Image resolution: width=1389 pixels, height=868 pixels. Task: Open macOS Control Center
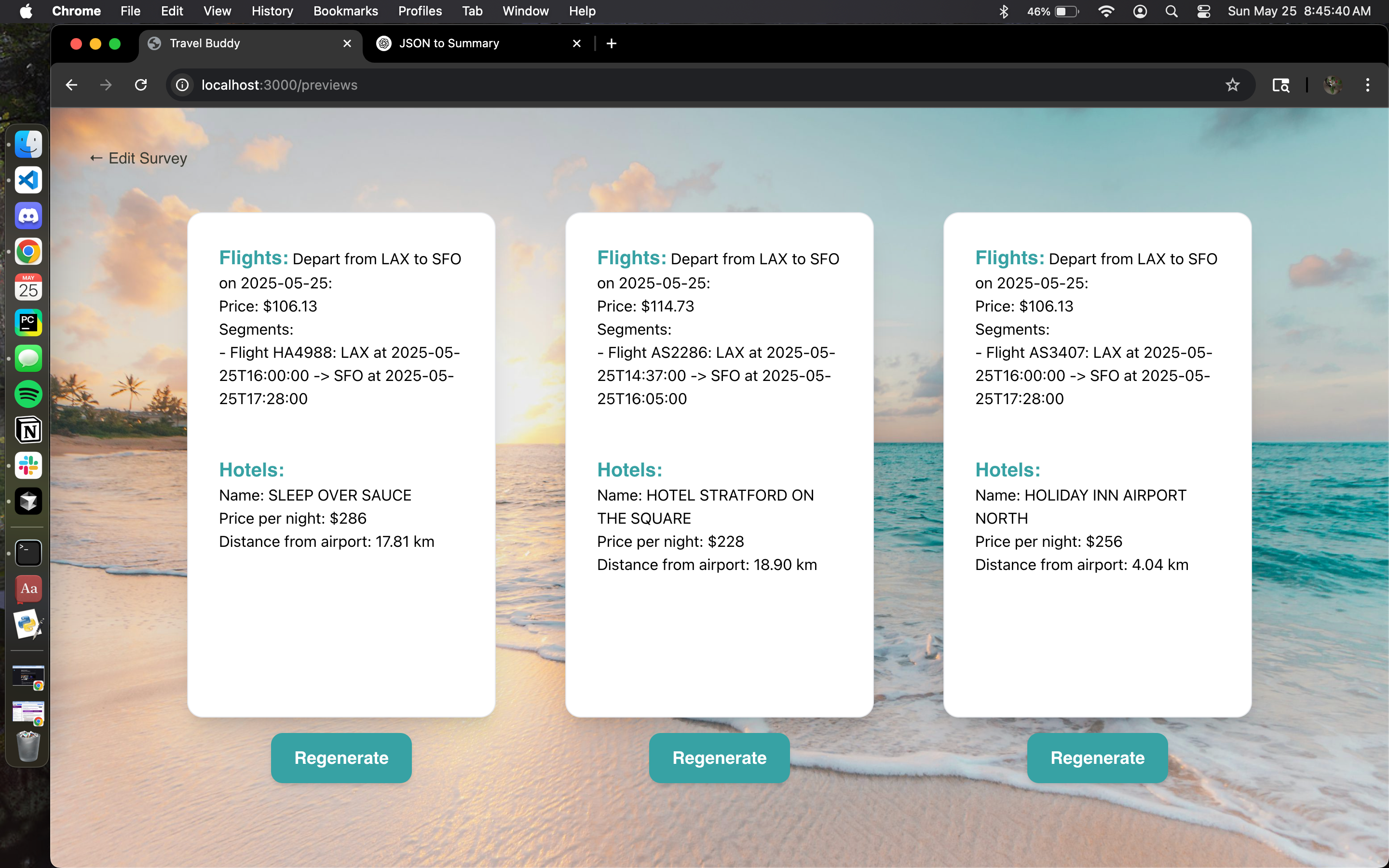1204,12
